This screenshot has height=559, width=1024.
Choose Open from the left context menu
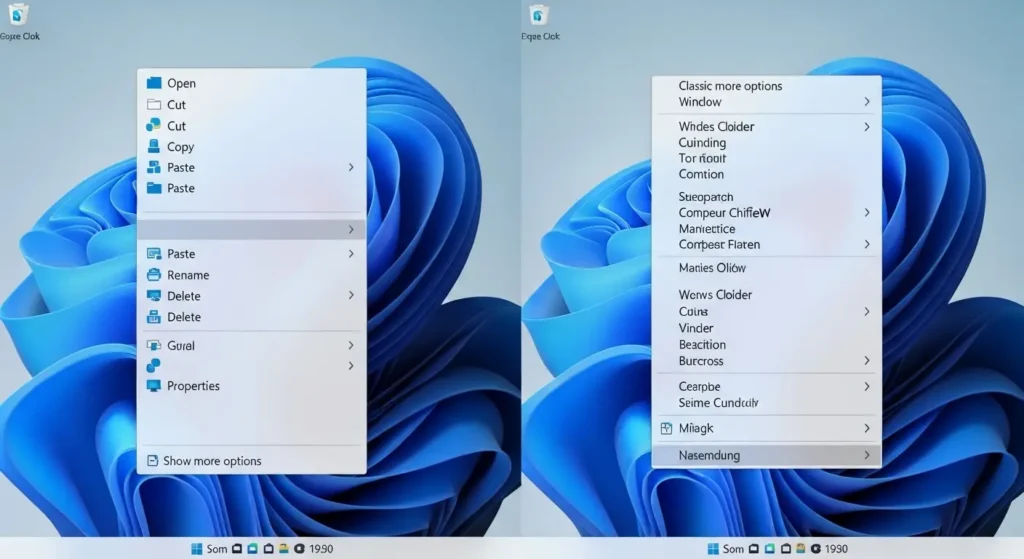pos(251,83)
